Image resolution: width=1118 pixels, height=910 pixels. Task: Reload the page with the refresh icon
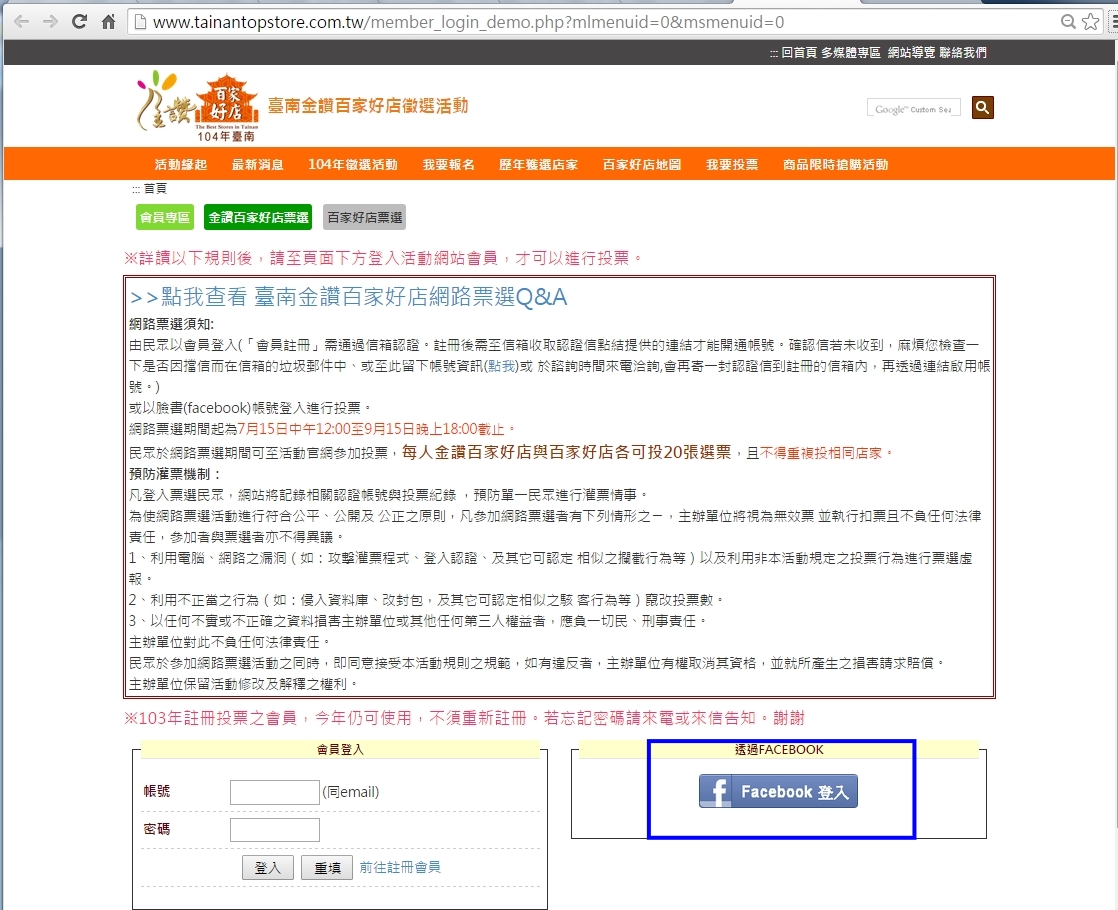[80, 21]
